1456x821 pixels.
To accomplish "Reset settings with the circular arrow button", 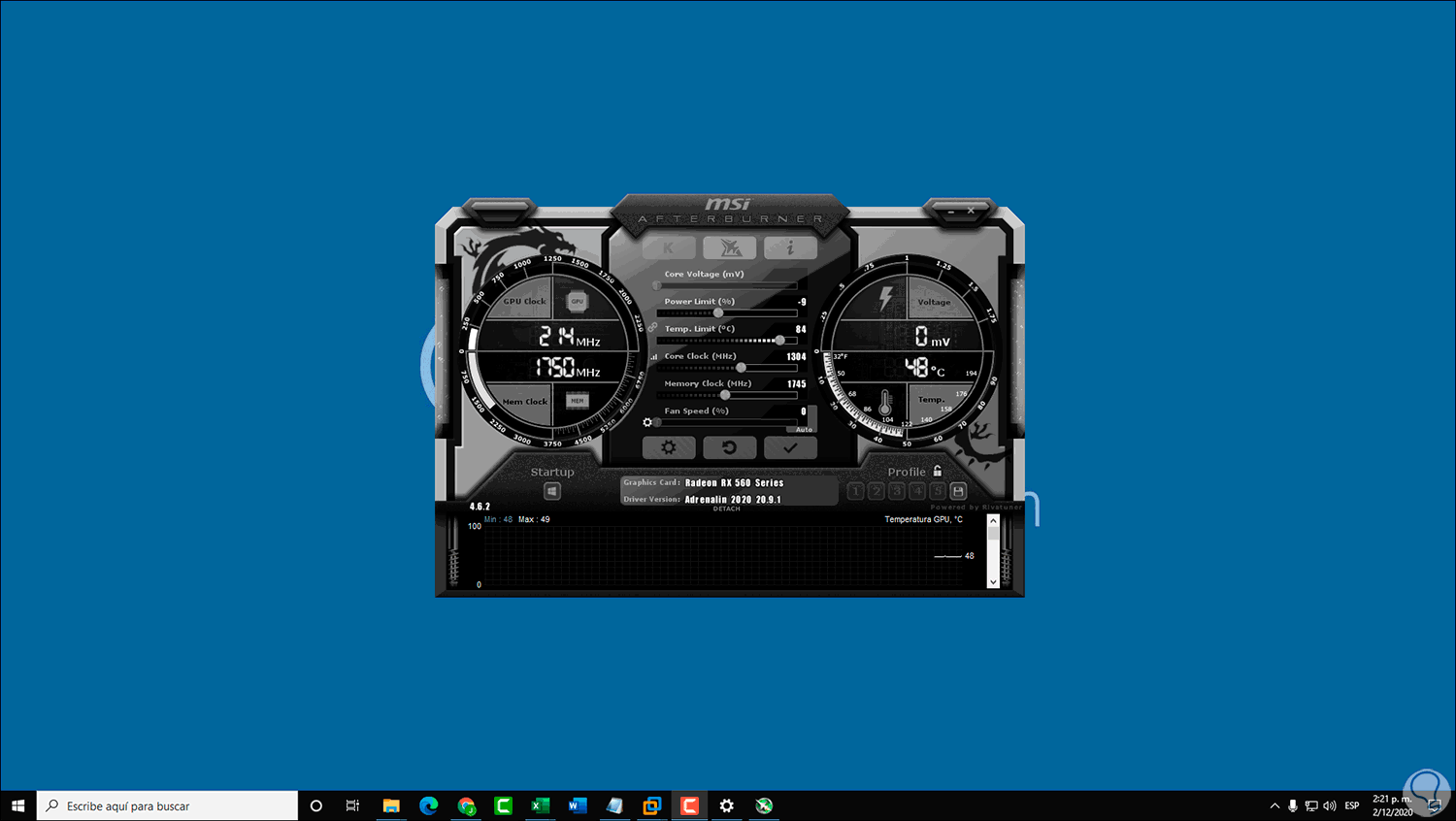I will coord(730,447).
